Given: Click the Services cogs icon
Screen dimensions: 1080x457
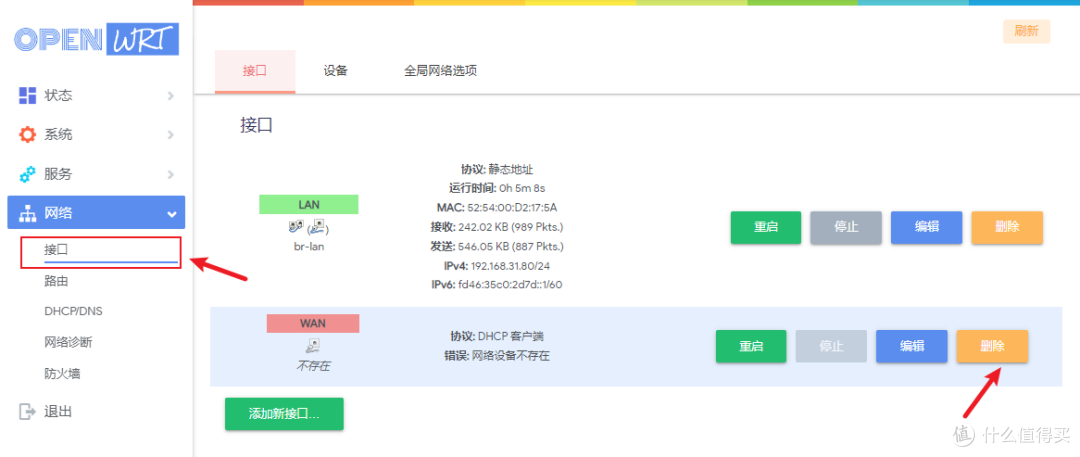Looking at the screenshot, I should [27, 174].
